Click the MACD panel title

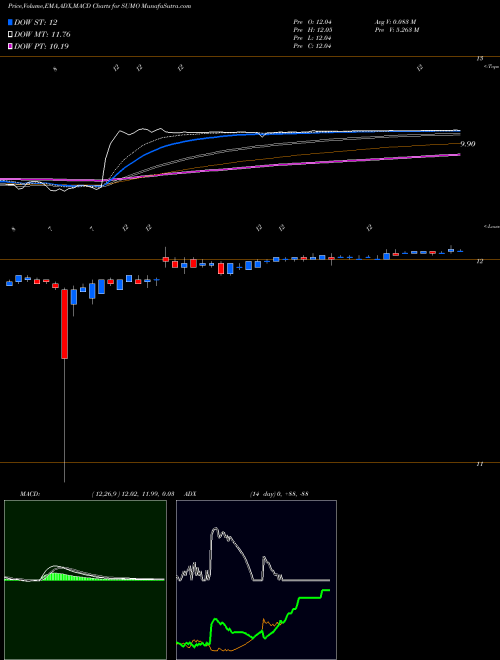click(30, 494)
